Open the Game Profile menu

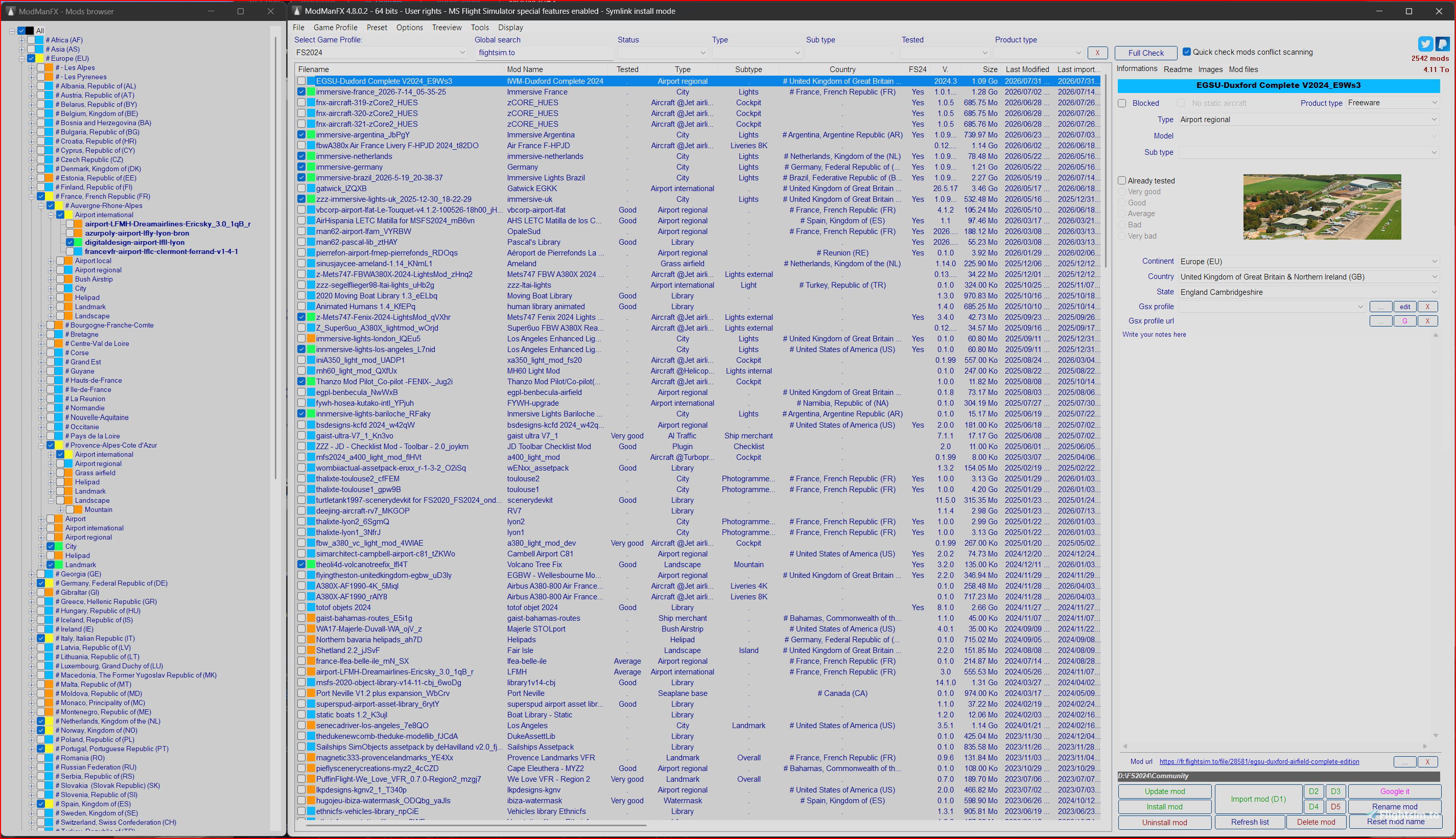coord(335,27)
